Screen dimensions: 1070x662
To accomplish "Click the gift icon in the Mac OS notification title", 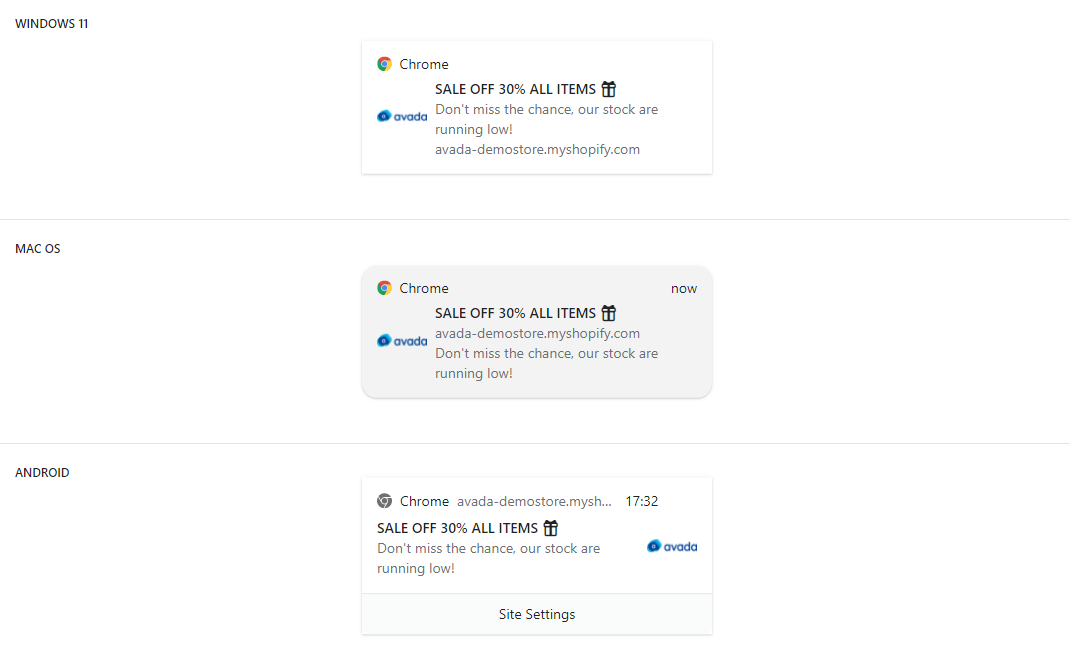I will 609,313.
